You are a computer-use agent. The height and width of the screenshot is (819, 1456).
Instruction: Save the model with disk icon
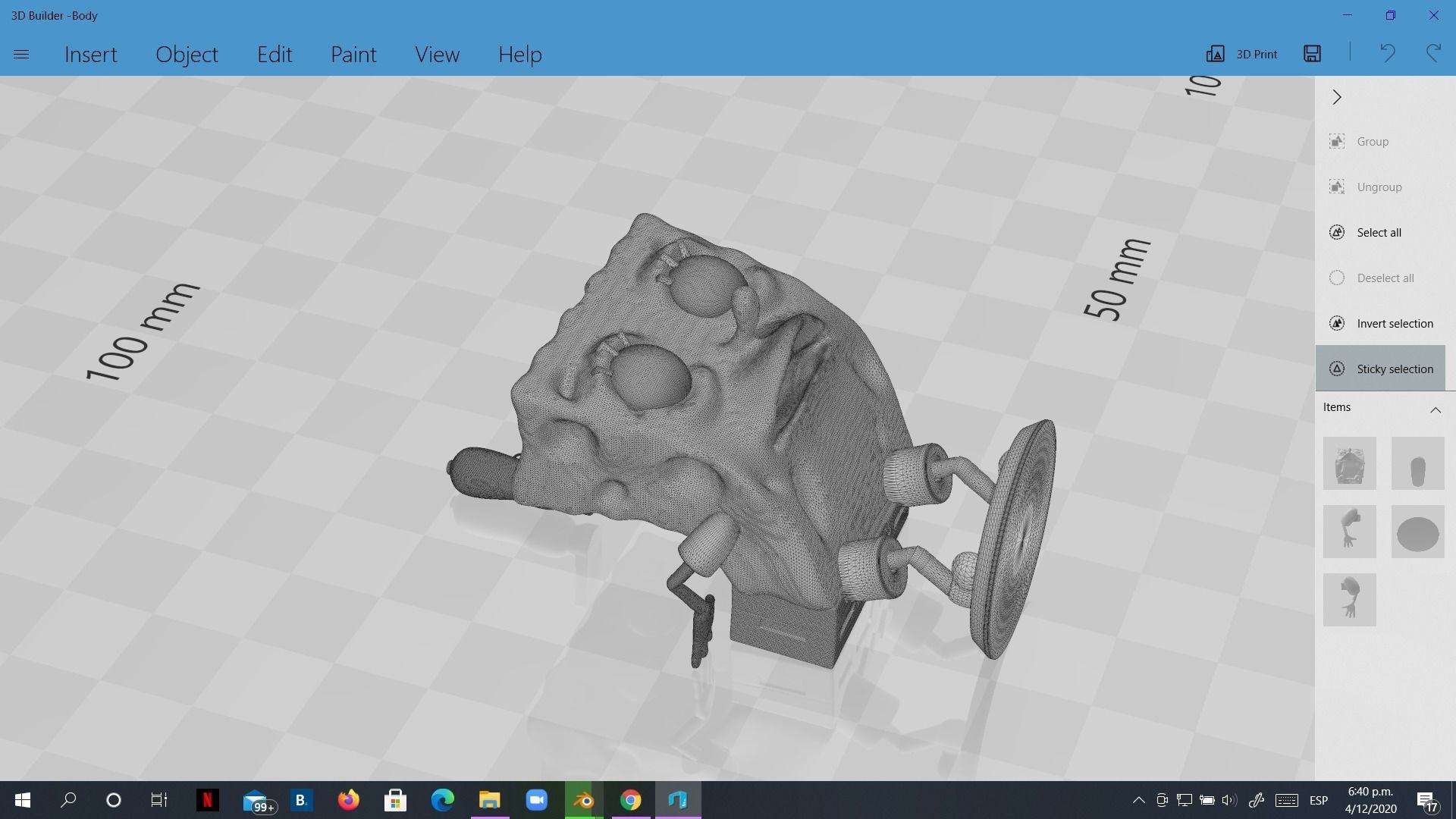(x=1313, y=53)
